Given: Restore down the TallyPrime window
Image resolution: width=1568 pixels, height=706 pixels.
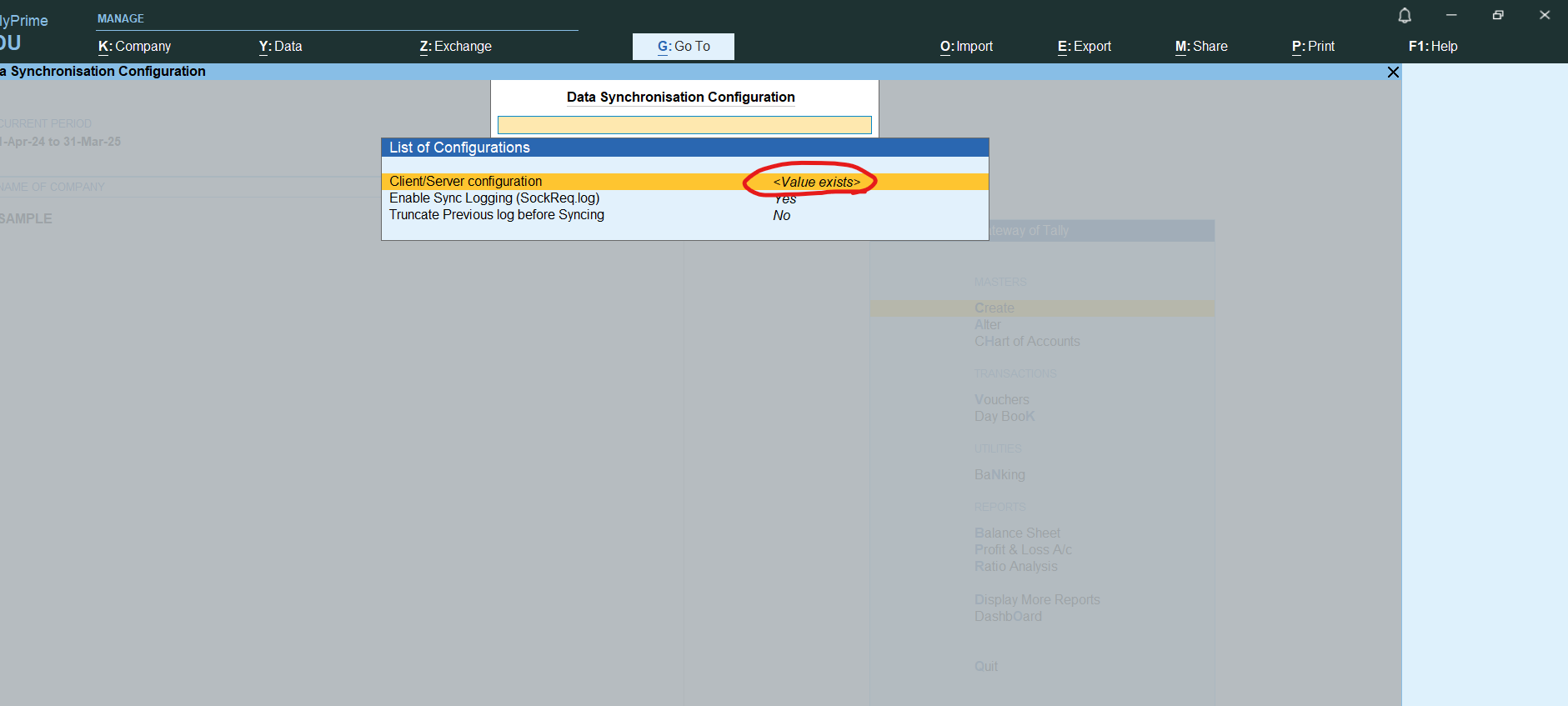Looking at the screenshot, I should tap(1498, 16).
